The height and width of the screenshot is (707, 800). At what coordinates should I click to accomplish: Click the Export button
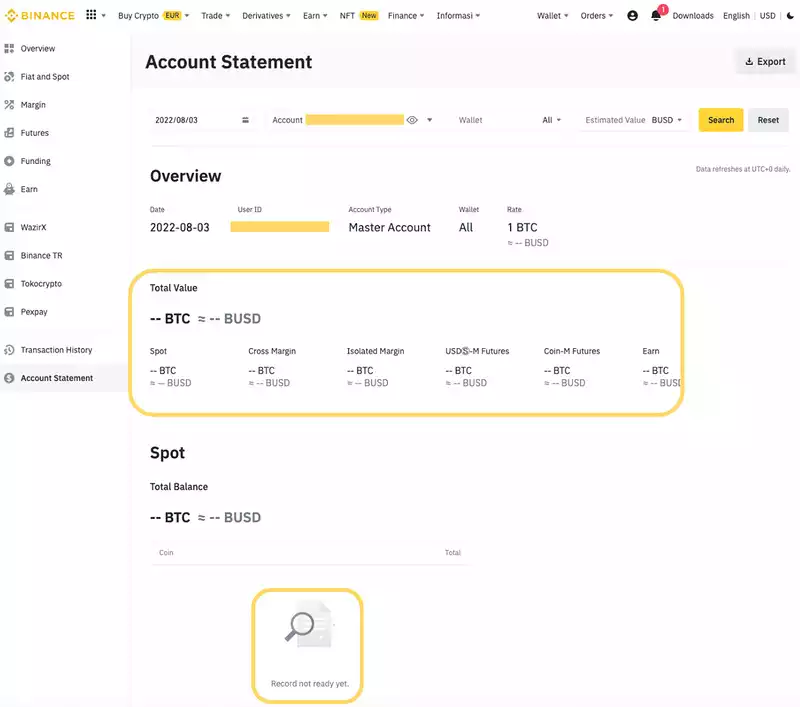pos(766,61)
